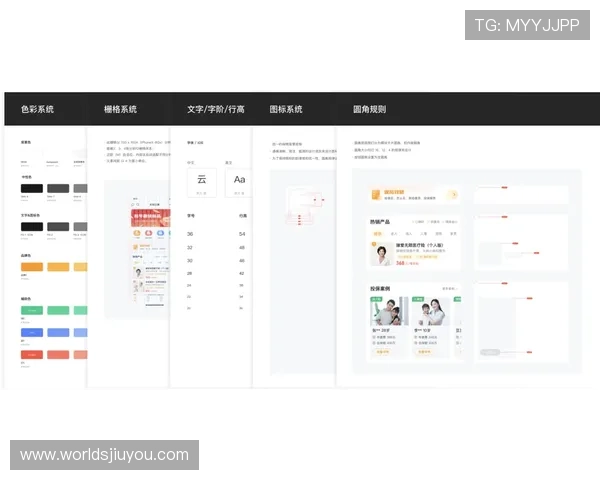Viewport: 600px width, 480px height.
Task: Click the red promotional banner in phone mockup
Action: [x=150, y=218]
